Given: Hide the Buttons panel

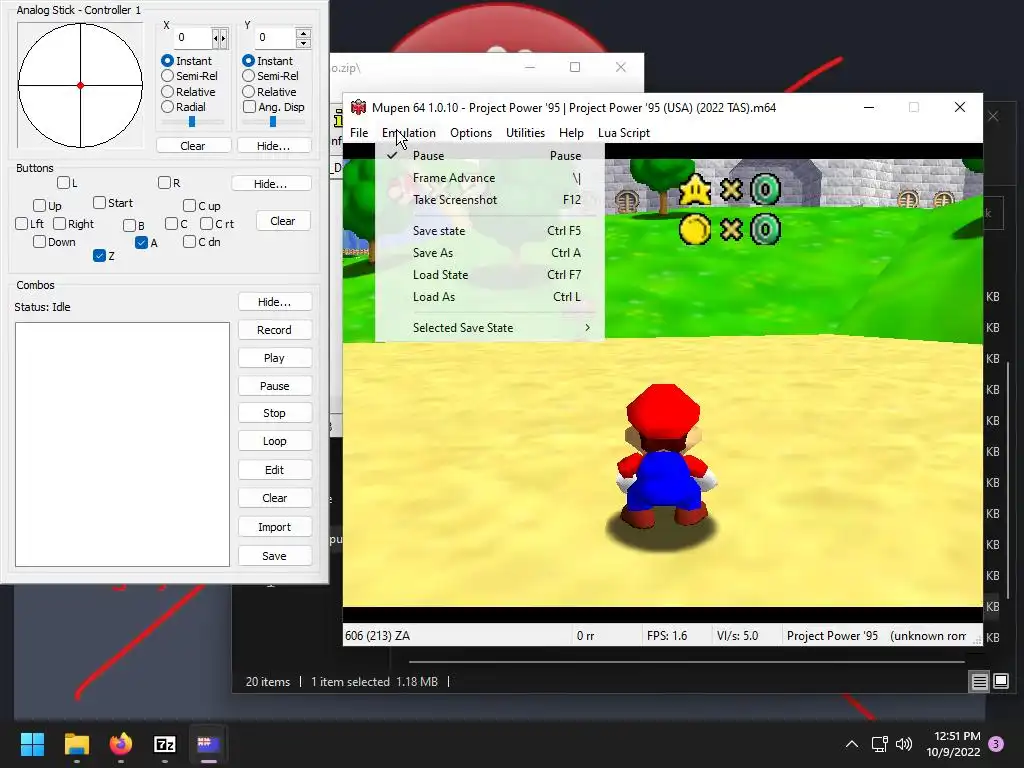Looking at the screenshot, I should coord(270,184).
